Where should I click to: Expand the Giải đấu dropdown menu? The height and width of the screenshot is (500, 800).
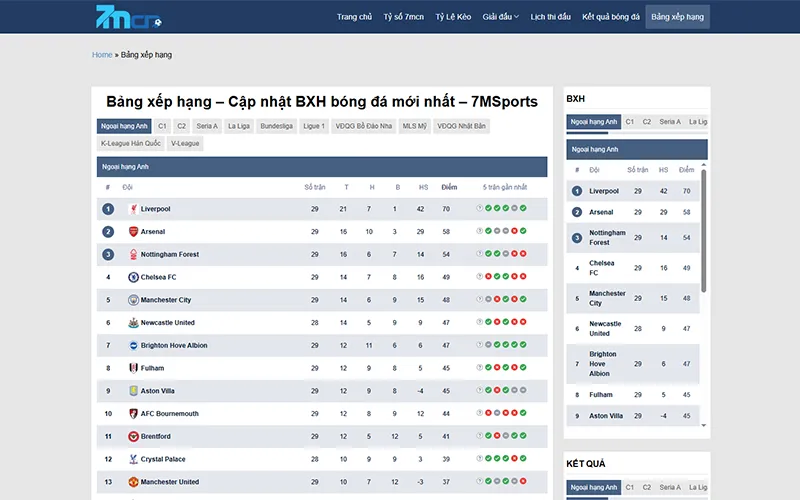click(x=500, y=17)
